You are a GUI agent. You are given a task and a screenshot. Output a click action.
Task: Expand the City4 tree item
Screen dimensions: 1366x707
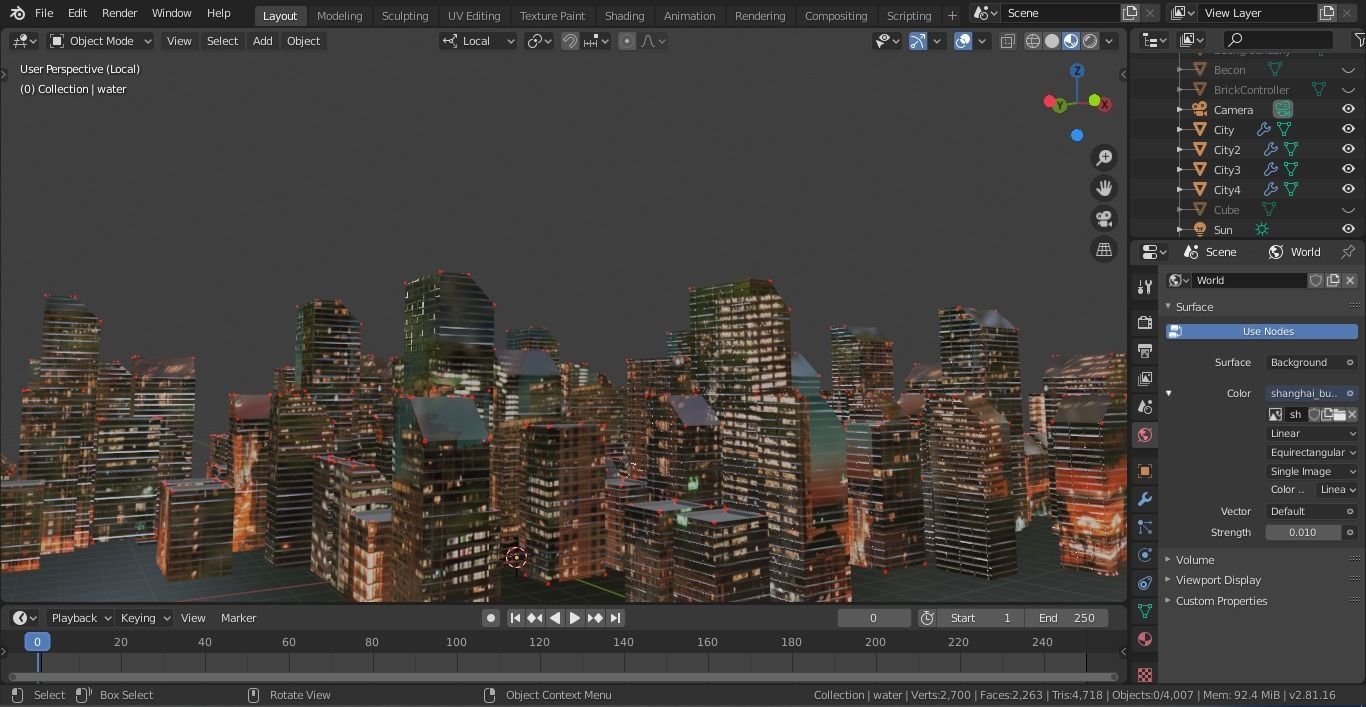(1180, 190)
